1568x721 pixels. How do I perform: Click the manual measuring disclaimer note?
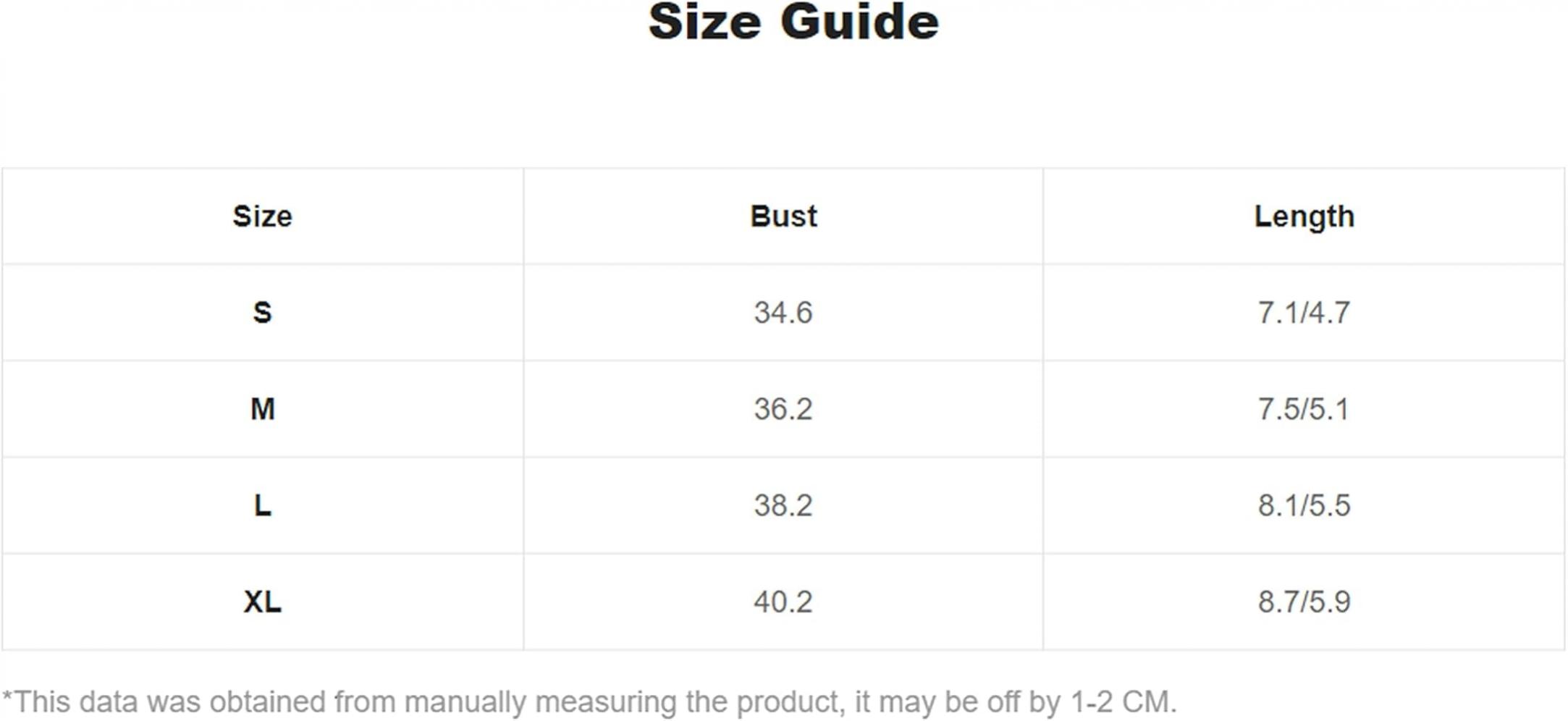click(x=589, y=702)
